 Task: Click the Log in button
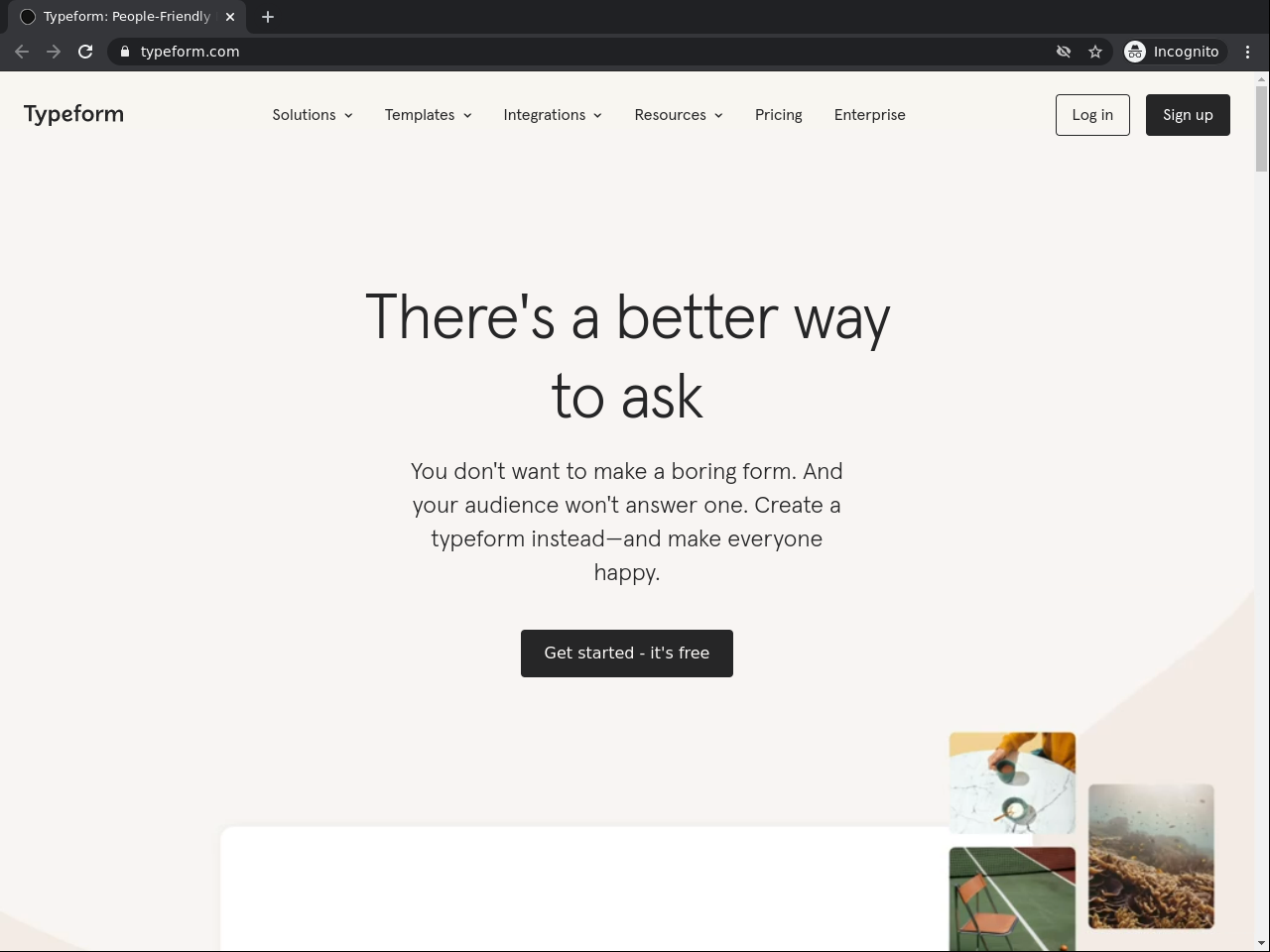tap(1092, 115)
